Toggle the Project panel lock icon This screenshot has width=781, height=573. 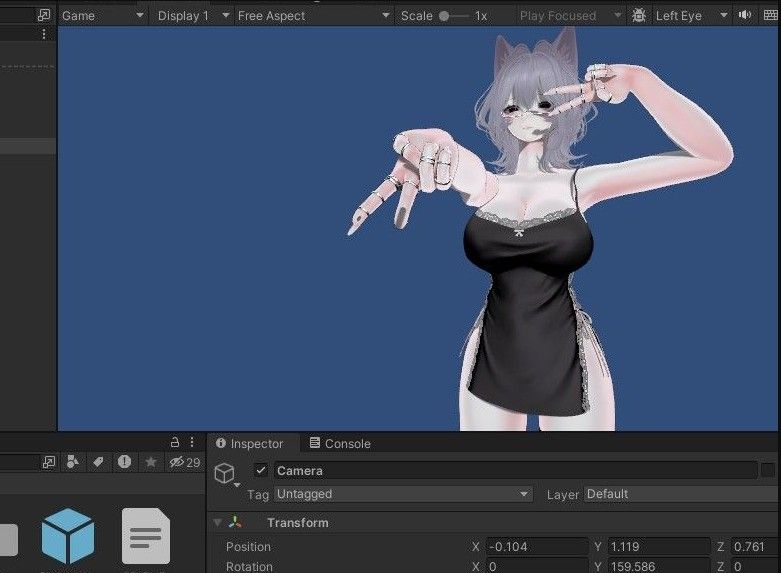pyautogui.click(x=175, y=442)
